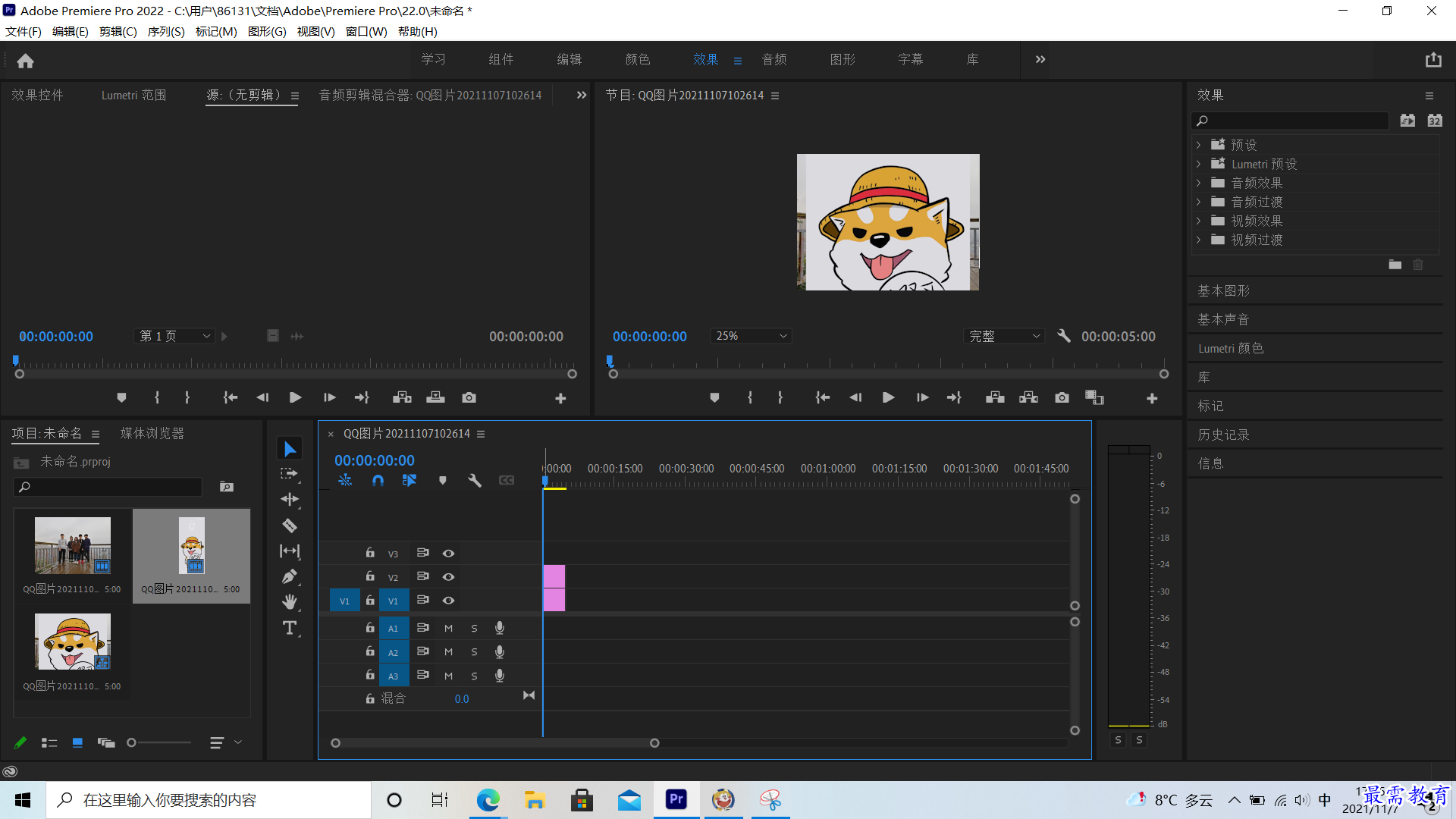Viewport: 1456px width, 819px height.
Task: Mute audio track A1
Action: 448,628
